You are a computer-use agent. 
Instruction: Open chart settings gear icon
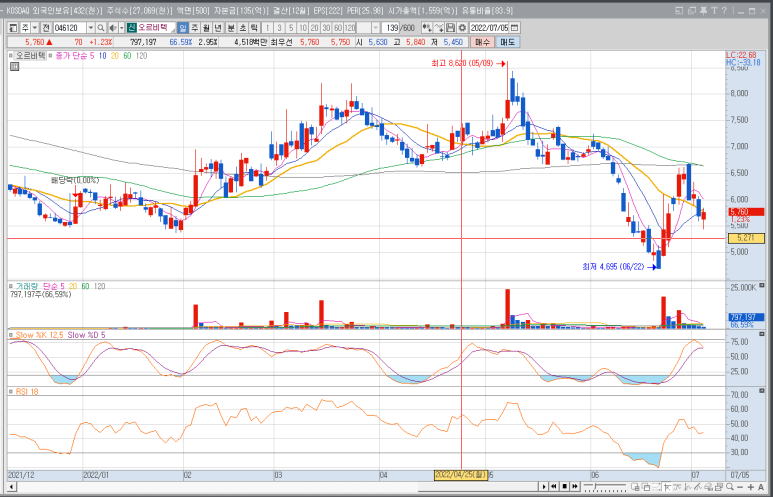point(462,28)
